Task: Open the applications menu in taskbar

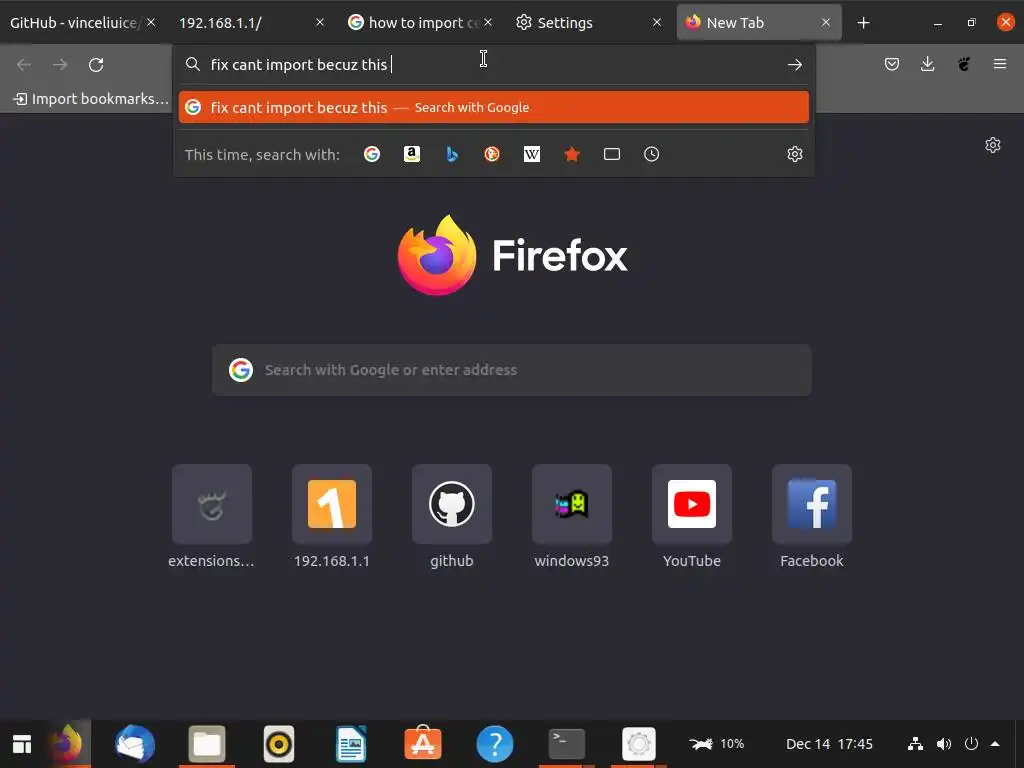Action: point(22,744)
